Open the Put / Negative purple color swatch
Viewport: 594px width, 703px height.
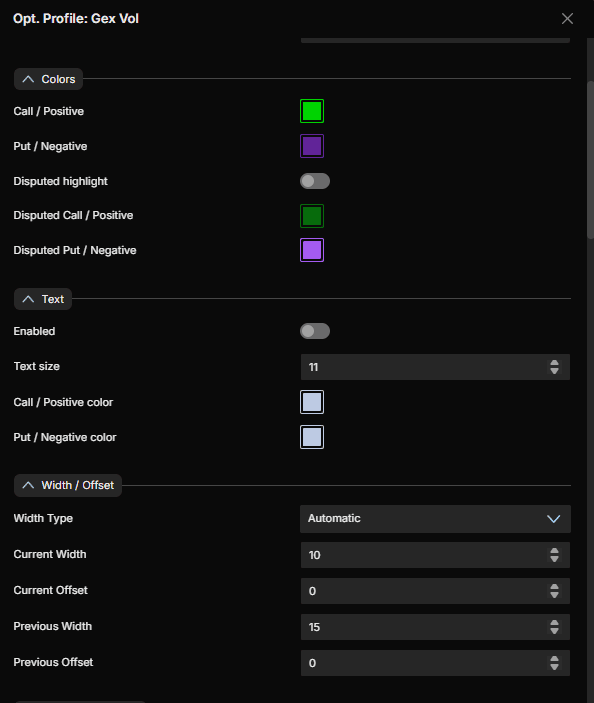pyautogui.click(x=312, y=146)
